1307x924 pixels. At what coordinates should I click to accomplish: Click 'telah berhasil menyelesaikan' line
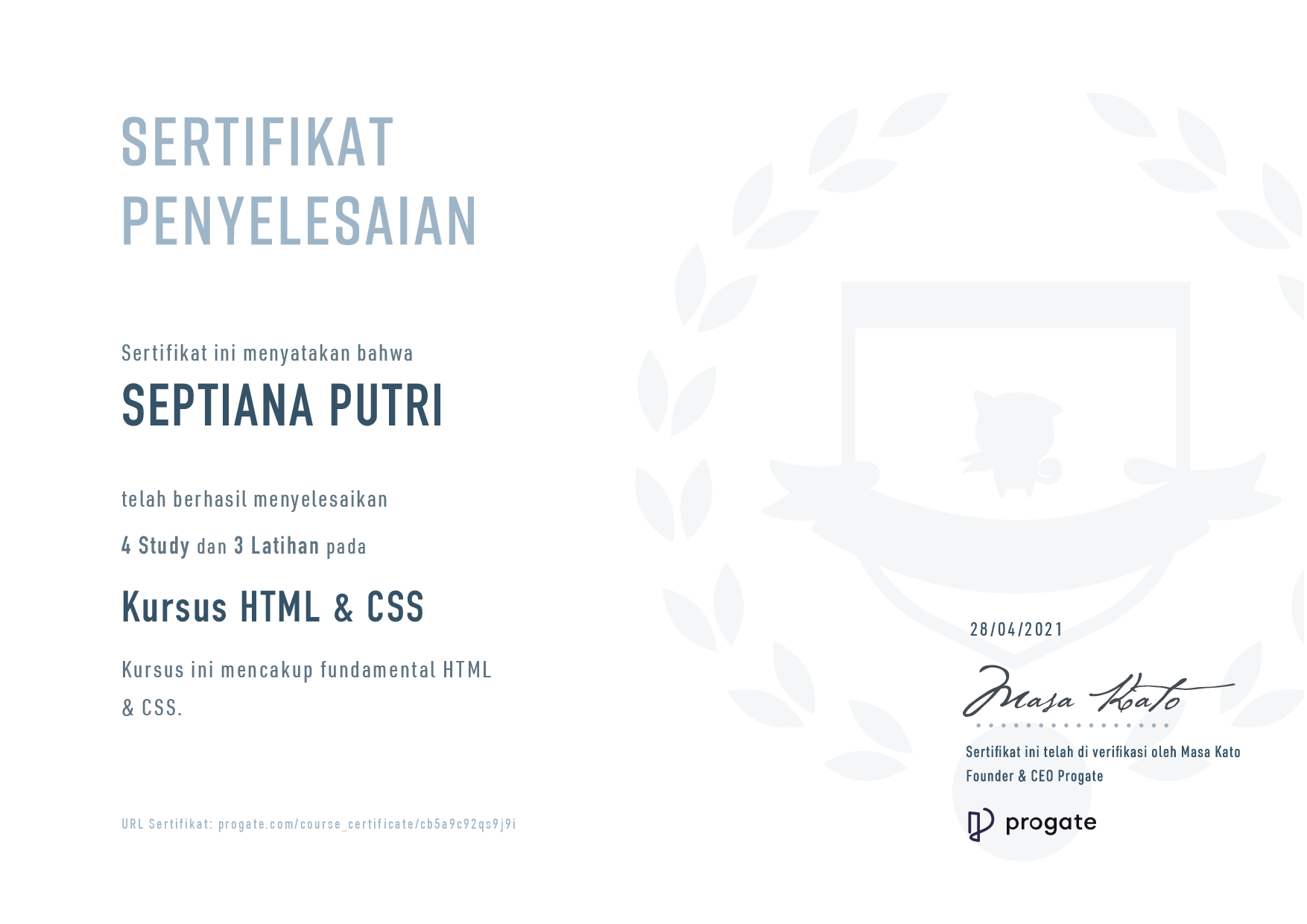point(255,499)
